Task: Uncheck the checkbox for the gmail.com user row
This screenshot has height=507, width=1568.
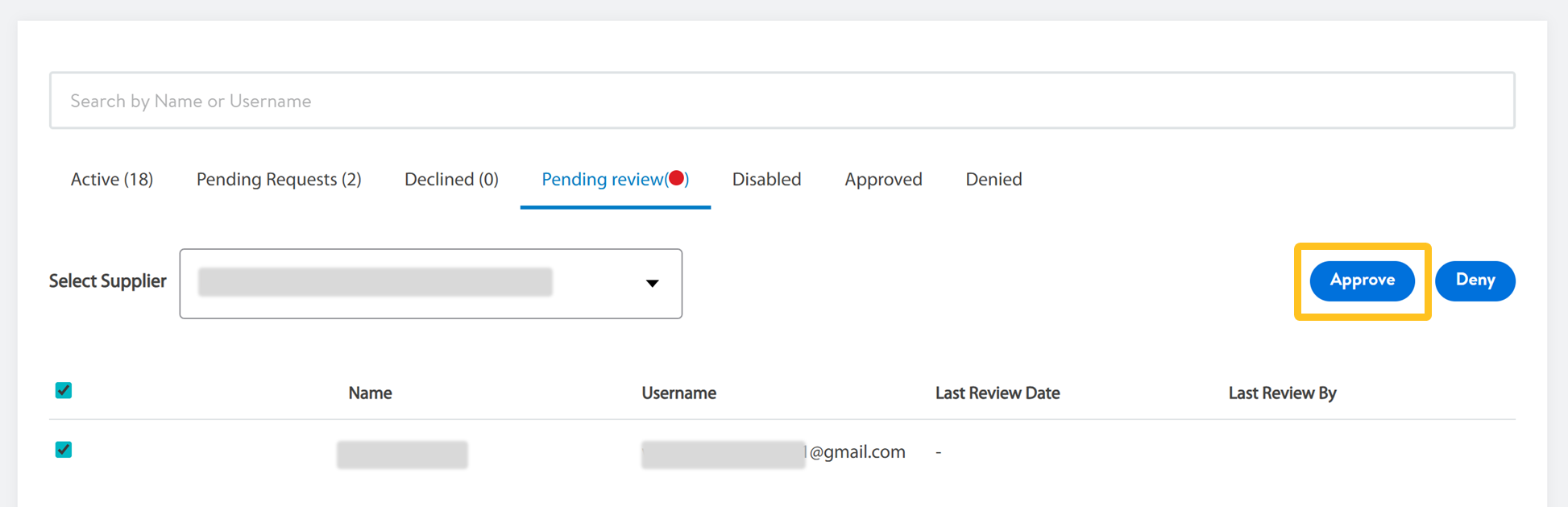Action: (x=64, y=450)
